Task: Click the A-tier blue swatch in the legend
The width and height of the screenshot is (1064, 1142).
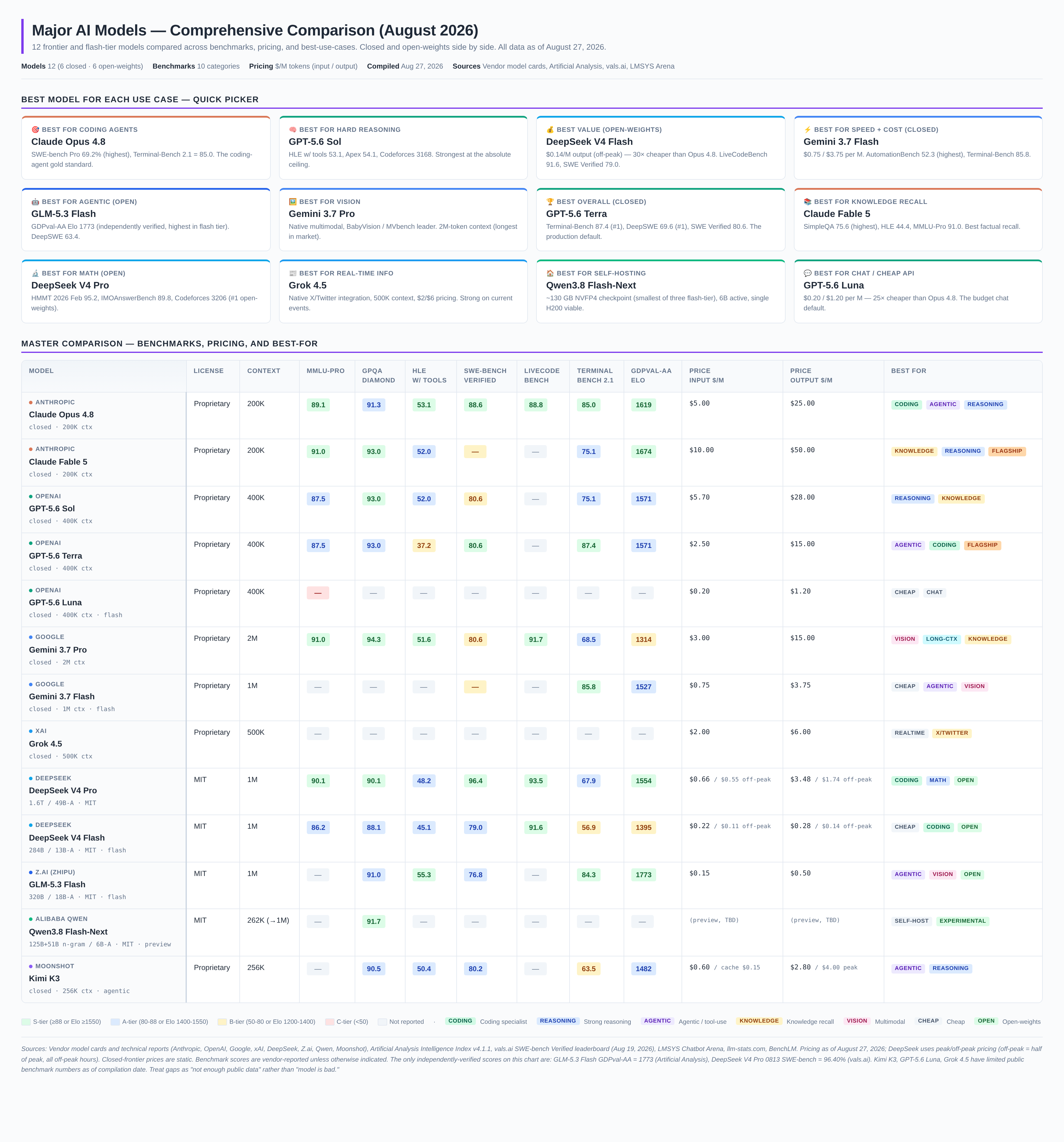Action: 115,1022
